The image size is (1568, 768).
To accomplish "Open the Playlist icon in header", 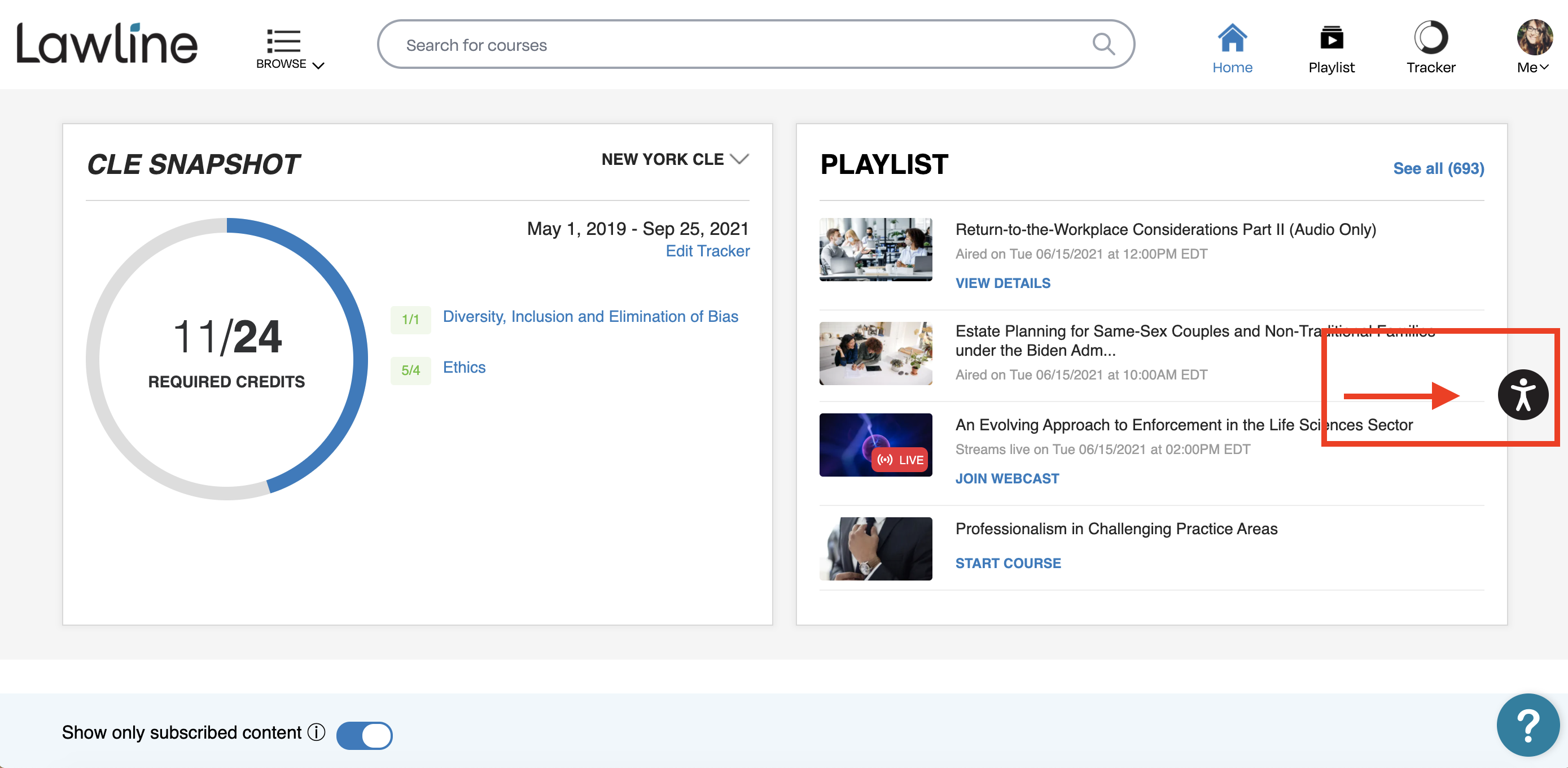I will [1331, 38].
